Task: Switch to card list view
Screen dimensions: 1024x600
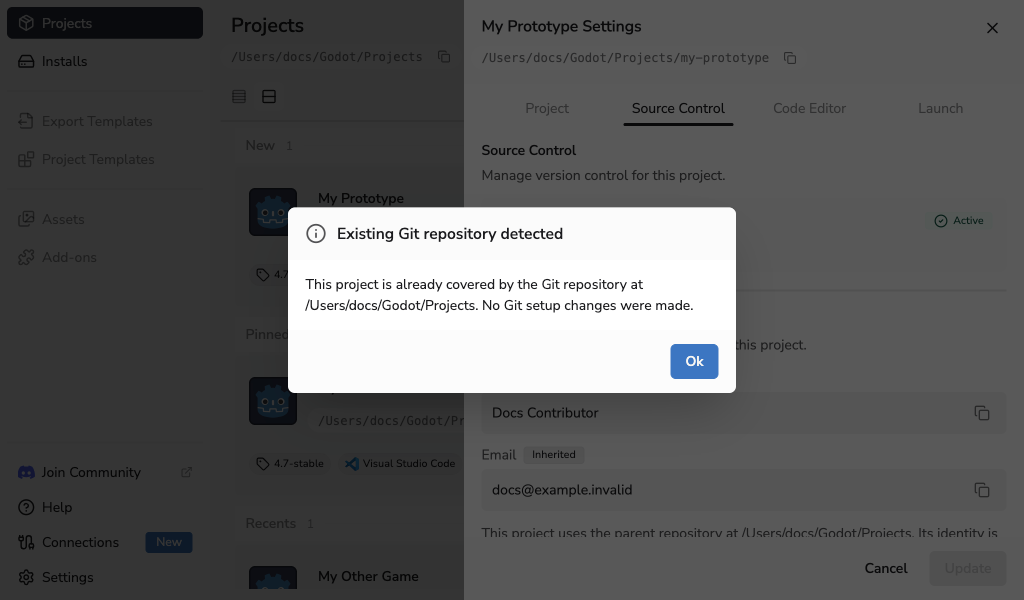Action: pyautogui.click(x=269, y=97)
